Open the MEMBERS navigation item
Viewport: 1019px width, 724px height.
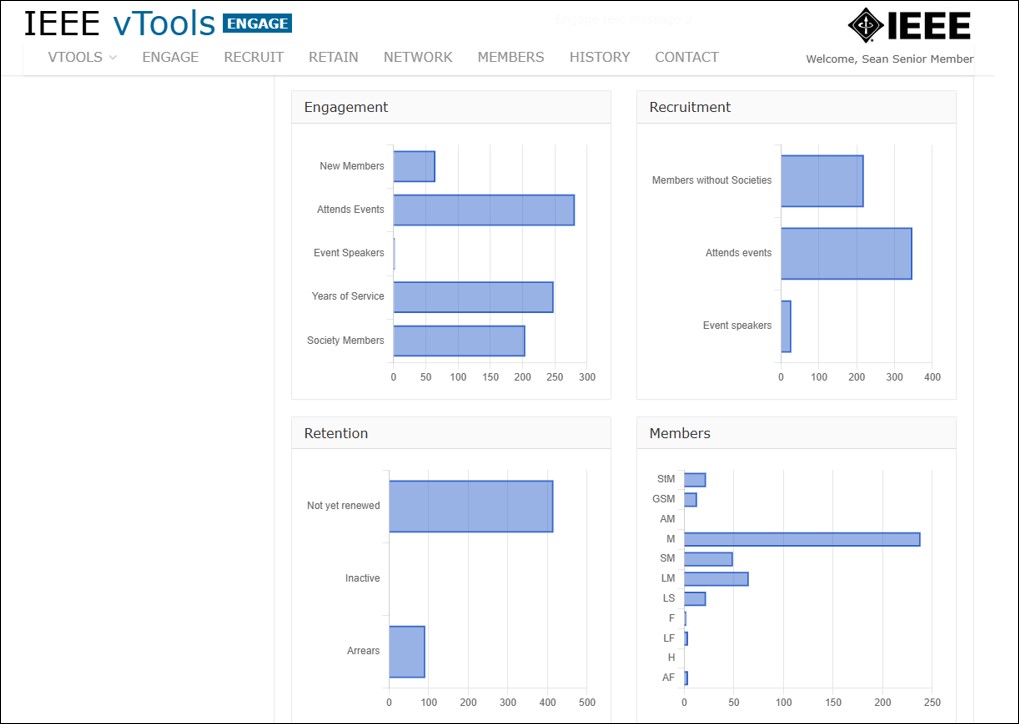point(511,57)
